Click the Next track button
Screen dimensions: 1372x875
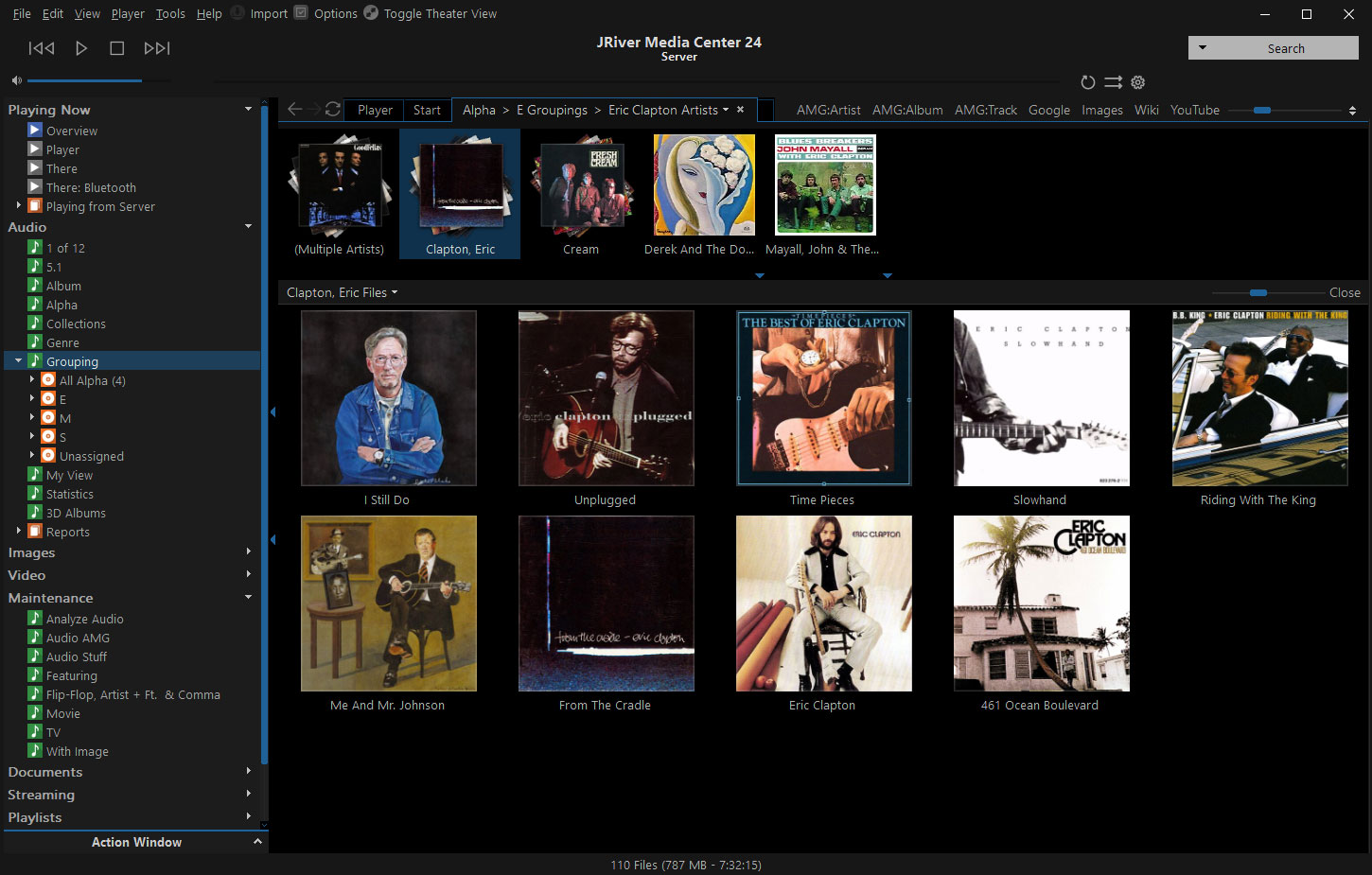click(x=157, y=48)
